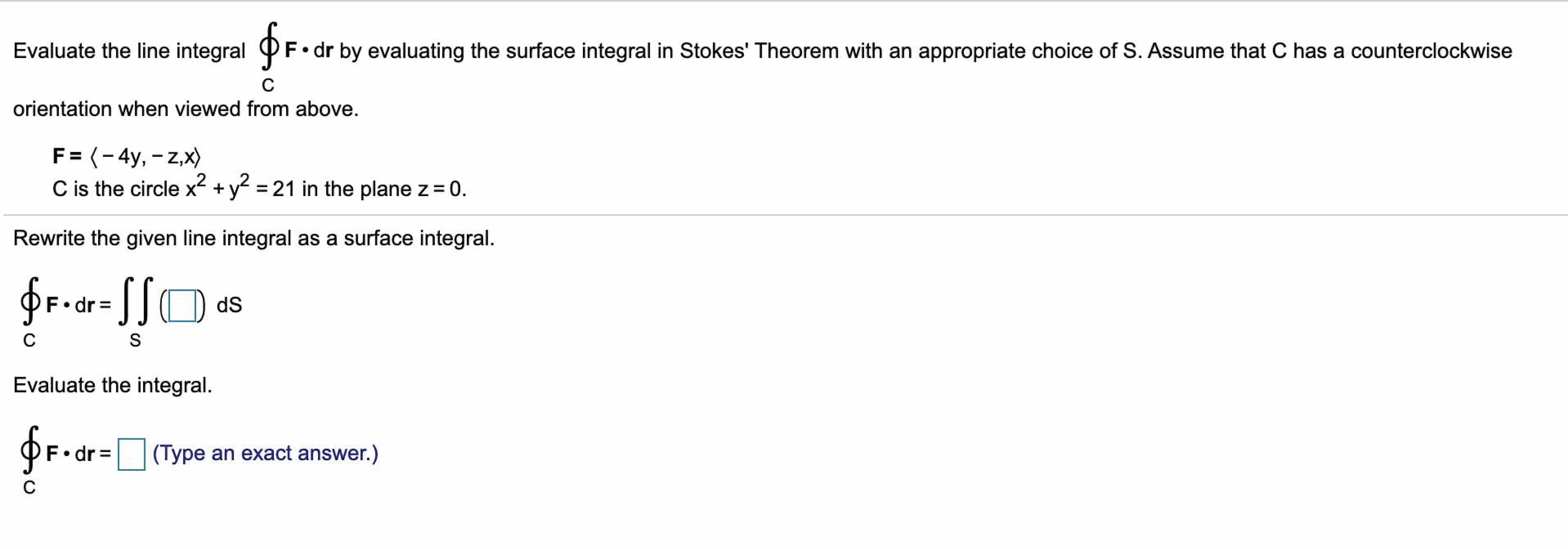
Task: Click "orientation when viewed from above" text
Action: pos(186,109)
